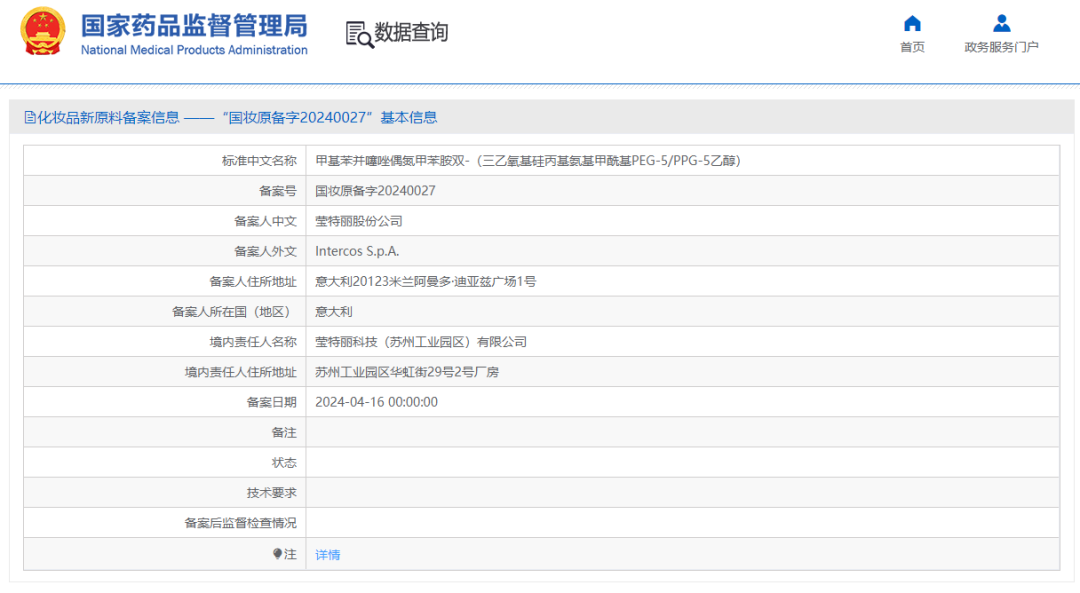Viewport: 1080px width, 593px height.
Task: Click the national emblem logo
Action: 43,31
